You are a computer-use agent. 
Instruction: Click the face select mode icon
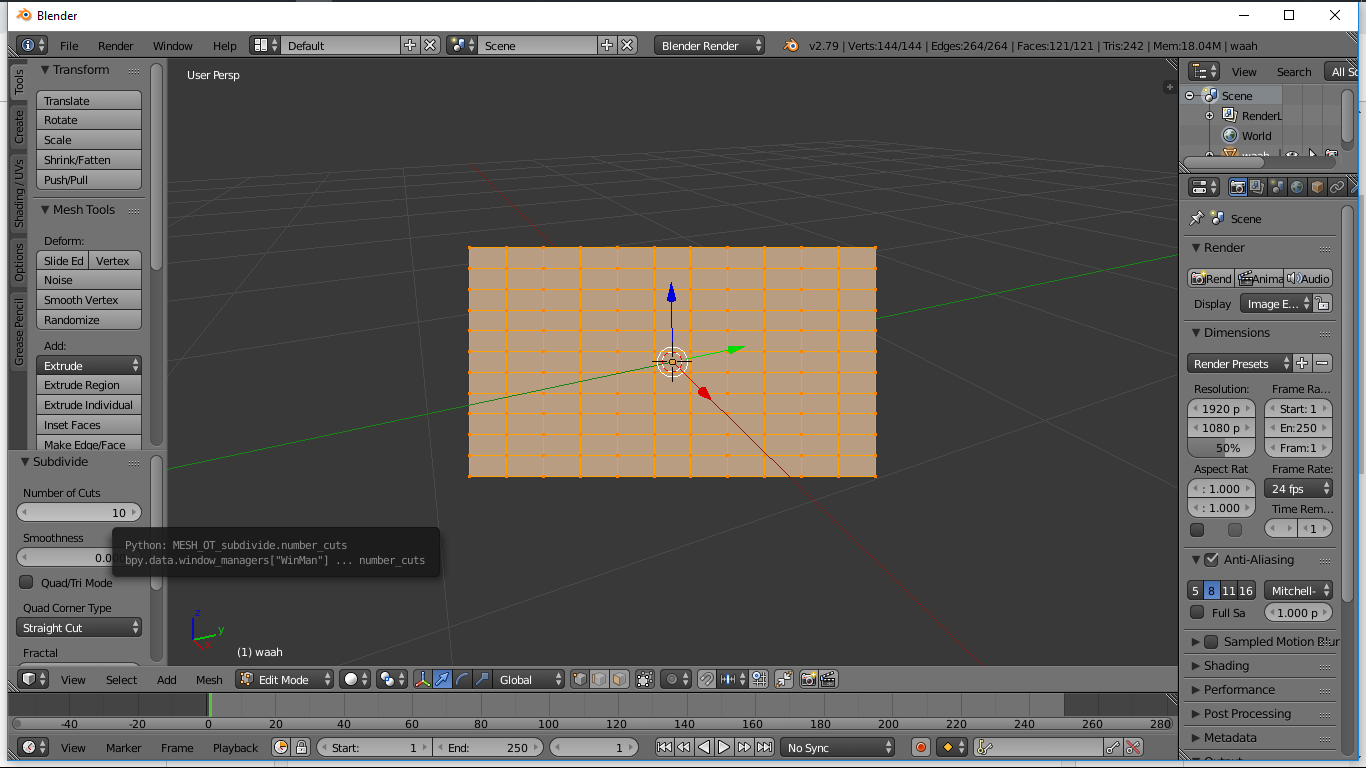[619, 679]
